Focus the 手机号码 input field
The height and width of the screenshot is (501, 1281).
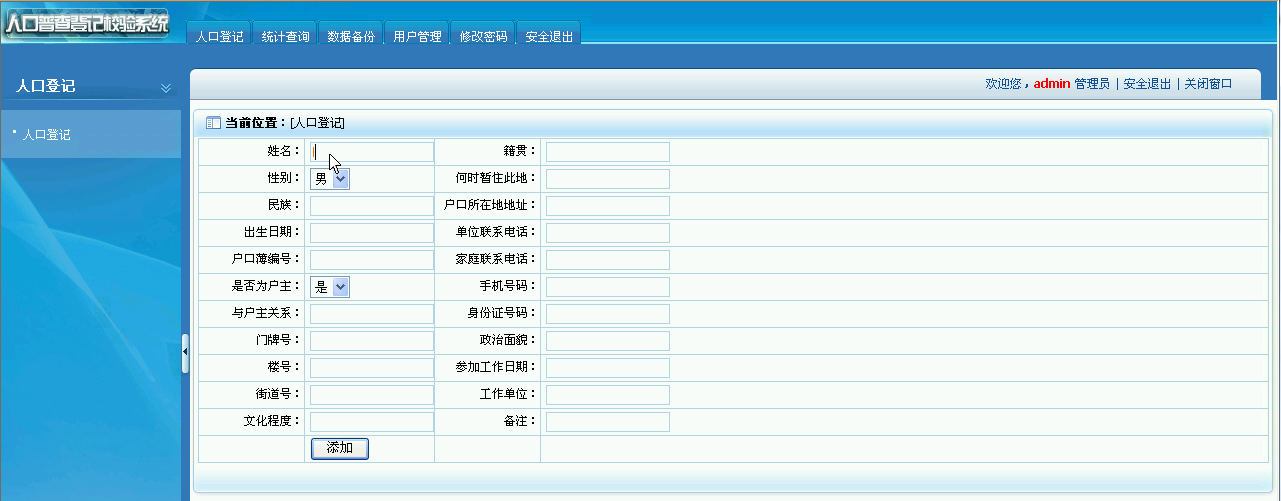[x=608, y=287]
